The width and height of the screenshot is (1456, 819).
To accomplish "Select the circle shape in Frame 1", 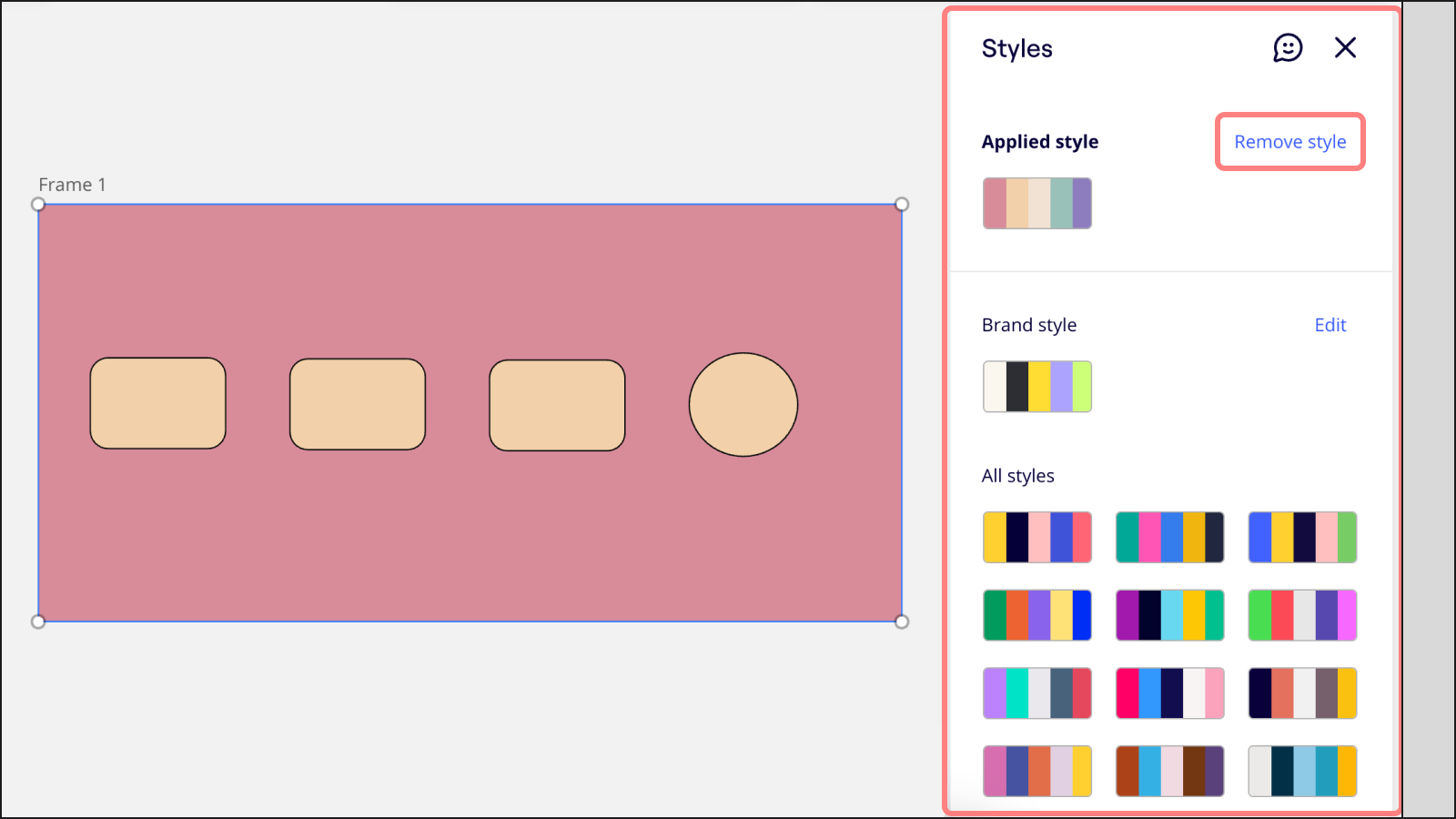I will pyautogui.click(x=743, y=404).
